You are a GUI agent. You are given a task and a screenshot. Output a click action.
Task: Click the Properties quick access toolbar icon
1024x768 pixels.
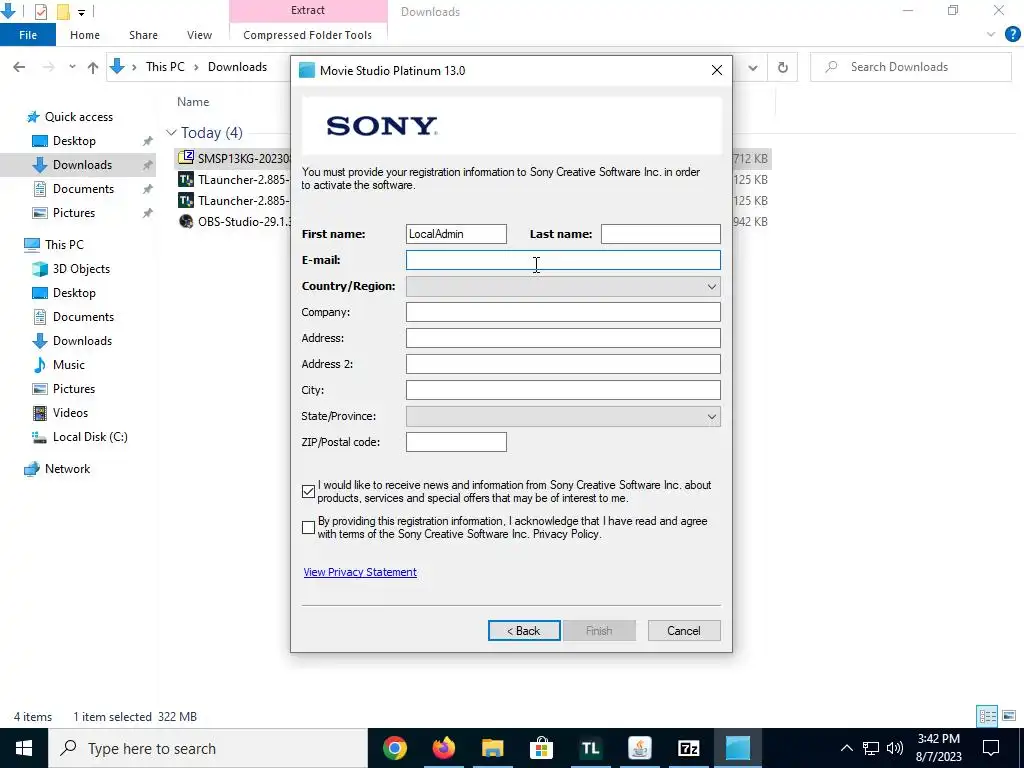tap(40, 11)
